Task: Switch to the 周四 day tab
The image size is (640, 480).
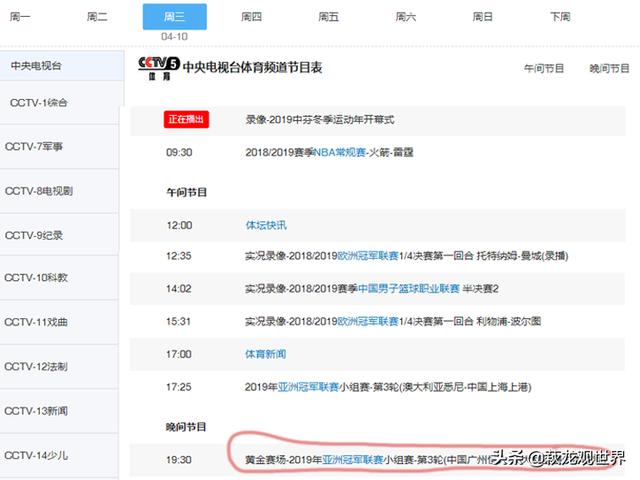Action: point(251,17)
